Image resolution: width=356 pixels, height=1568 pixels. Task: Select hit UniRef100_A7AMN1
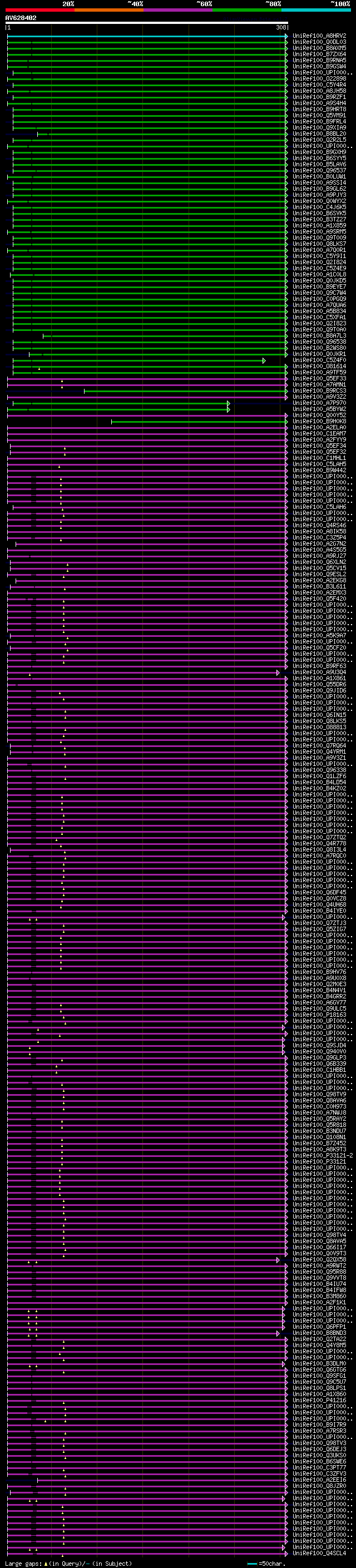tap(319, 385)
